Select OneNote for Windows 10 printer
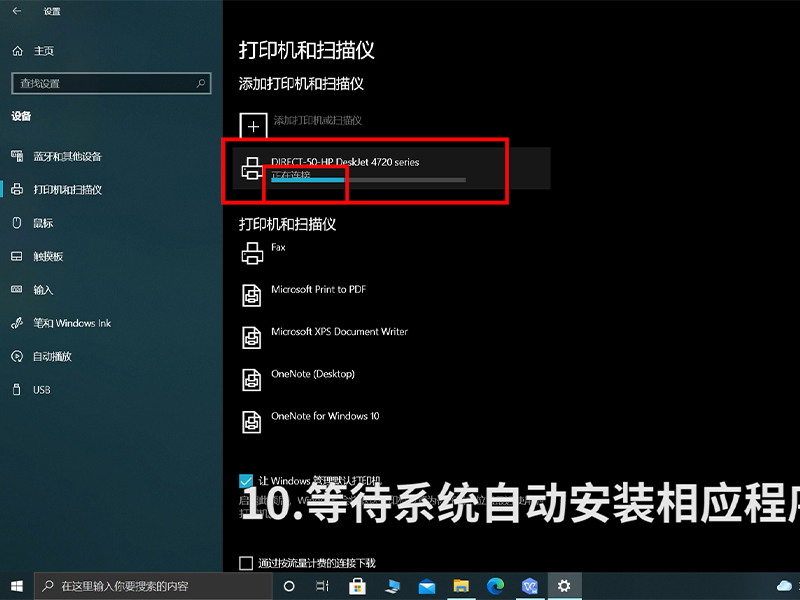The width and height of the screenshot is (800, 600). click(x=325, y=416)
